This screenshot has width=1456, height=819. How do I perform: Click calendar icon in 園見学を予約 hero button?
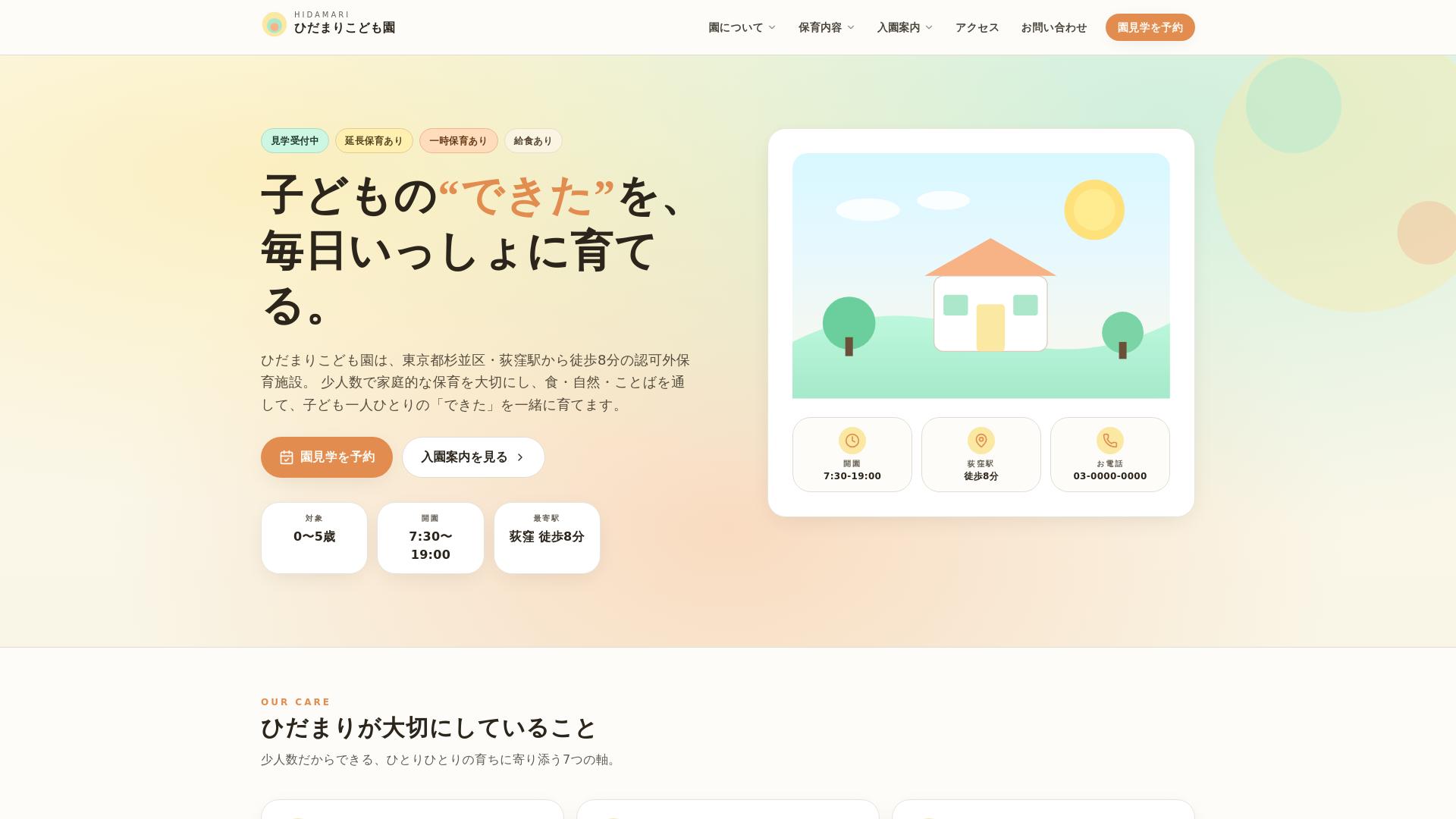pyautogui.click(x=287, y=457)
